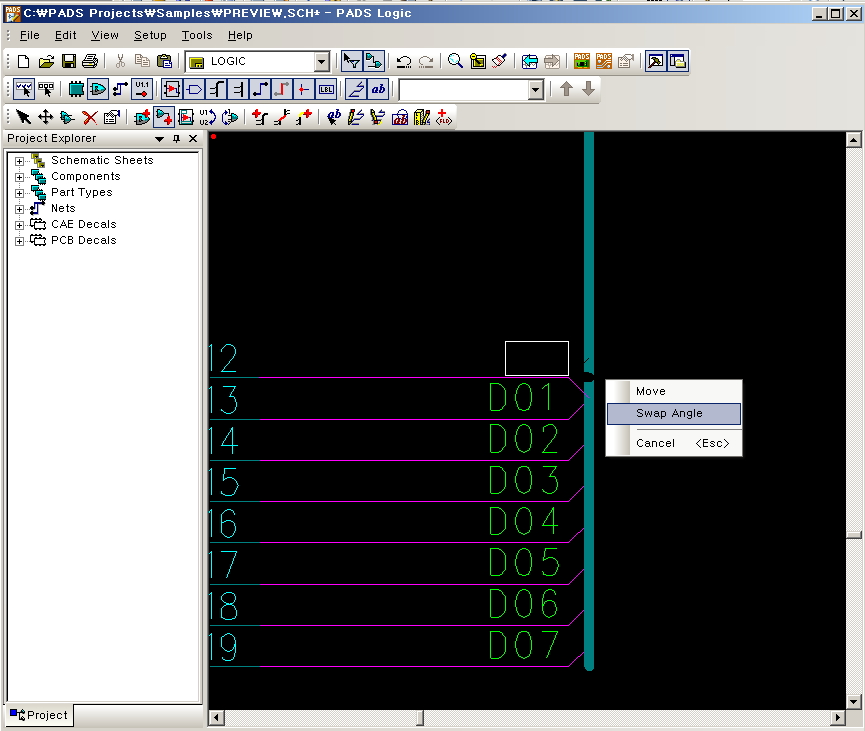The width and height of the screenshot is (865, 731).
Task: Open a file with the folder icon
Action: 46,61
